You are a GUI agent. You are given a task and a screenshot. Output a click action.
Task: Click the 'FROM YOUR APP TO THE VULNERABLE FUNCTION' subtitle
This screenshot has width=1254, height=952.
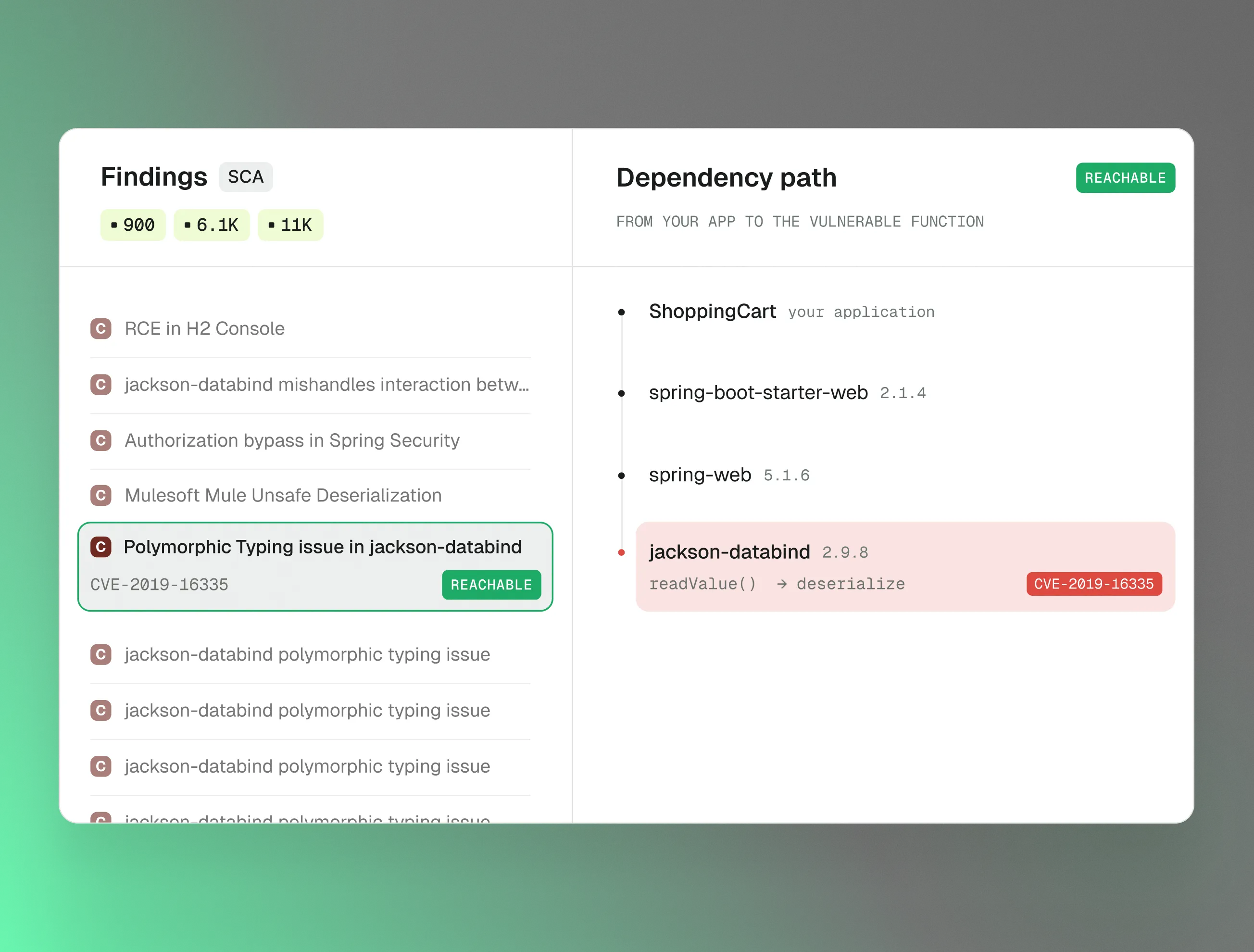coord(800,222)
